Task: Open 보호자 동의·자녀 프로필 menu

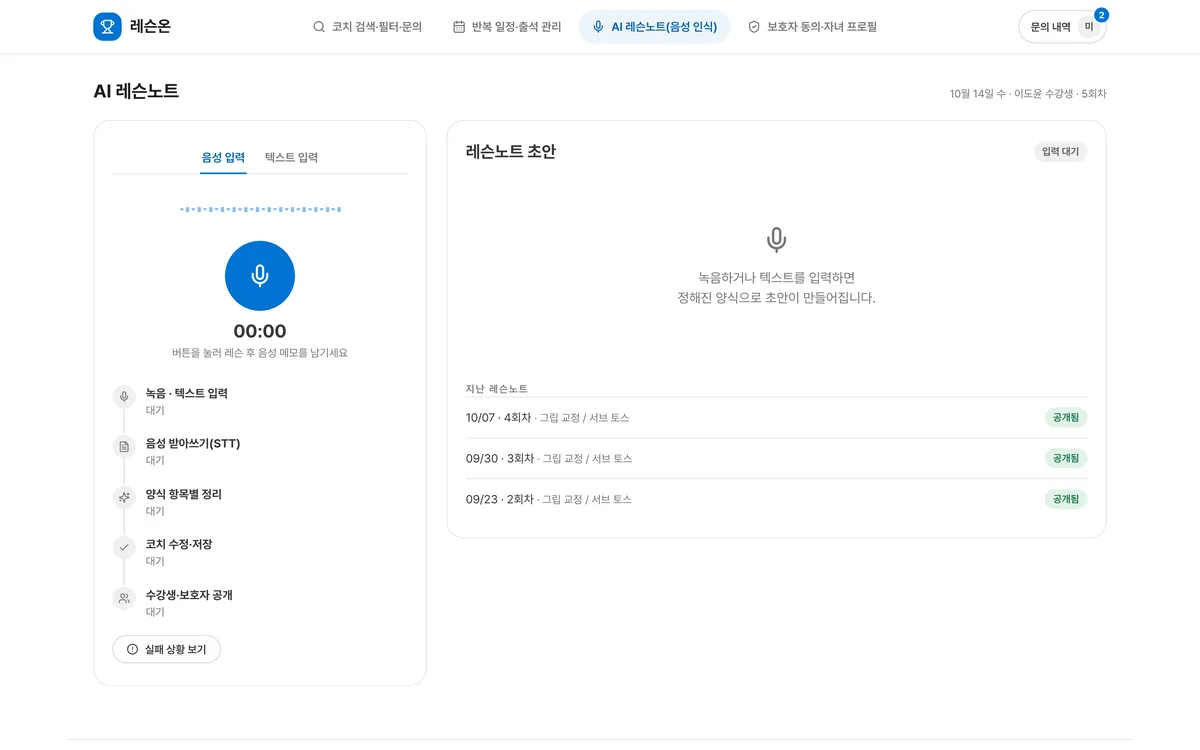Action: 812,27
